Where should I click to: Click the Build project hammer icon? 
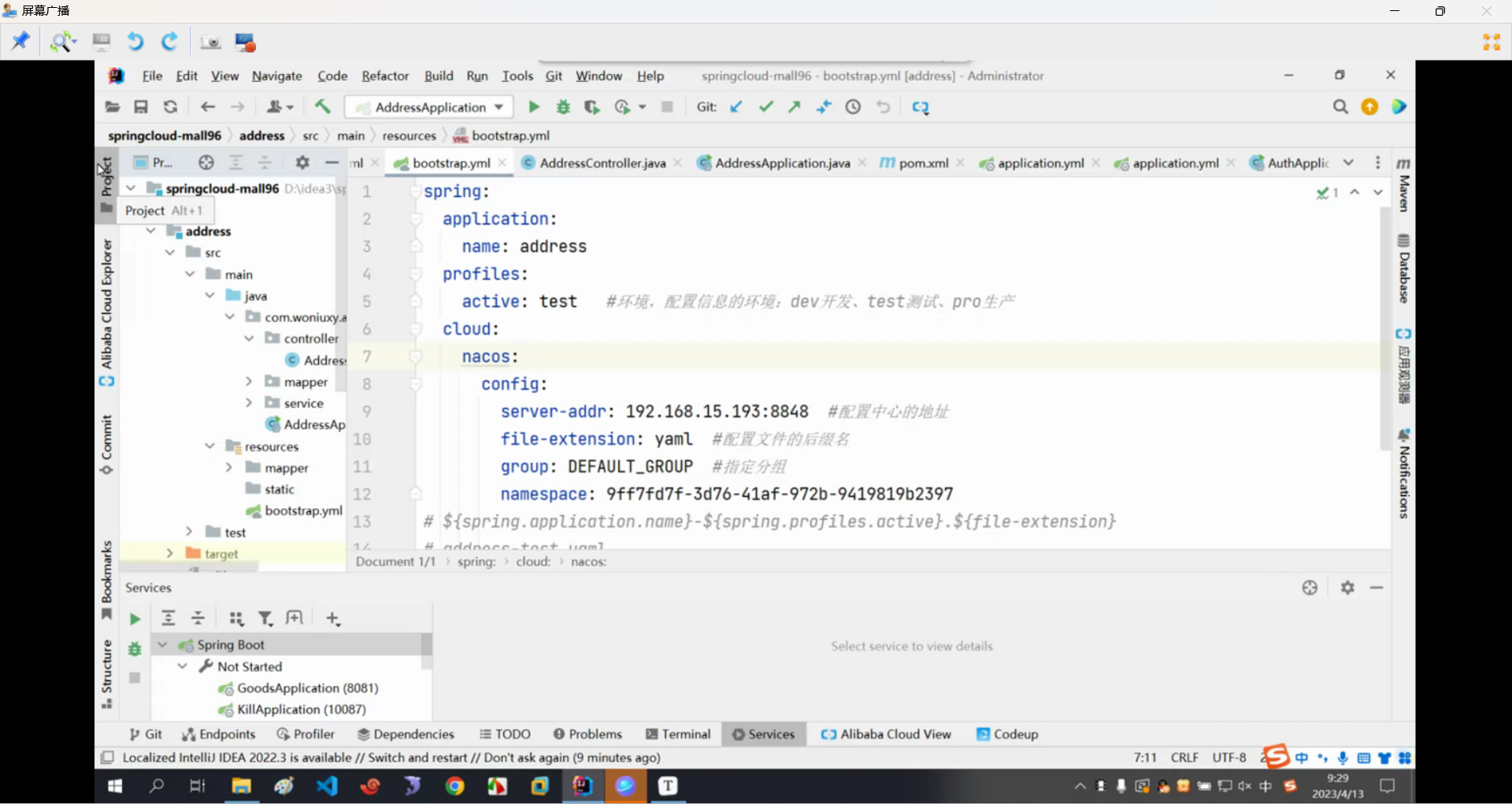(x=323, y=107)
